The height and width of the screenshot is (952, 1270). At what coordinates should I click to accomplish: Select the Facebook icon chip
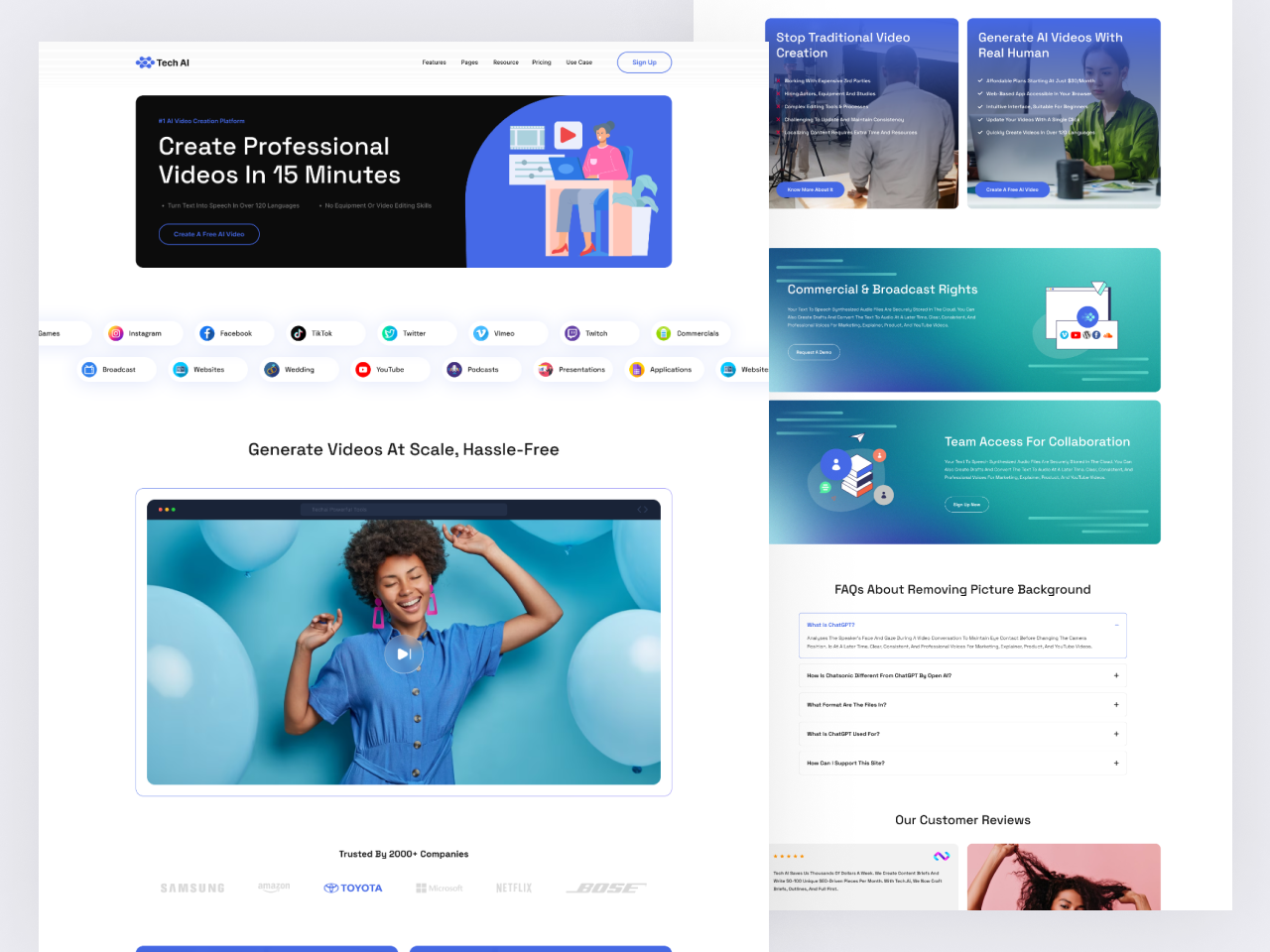[x=233, y=333]
